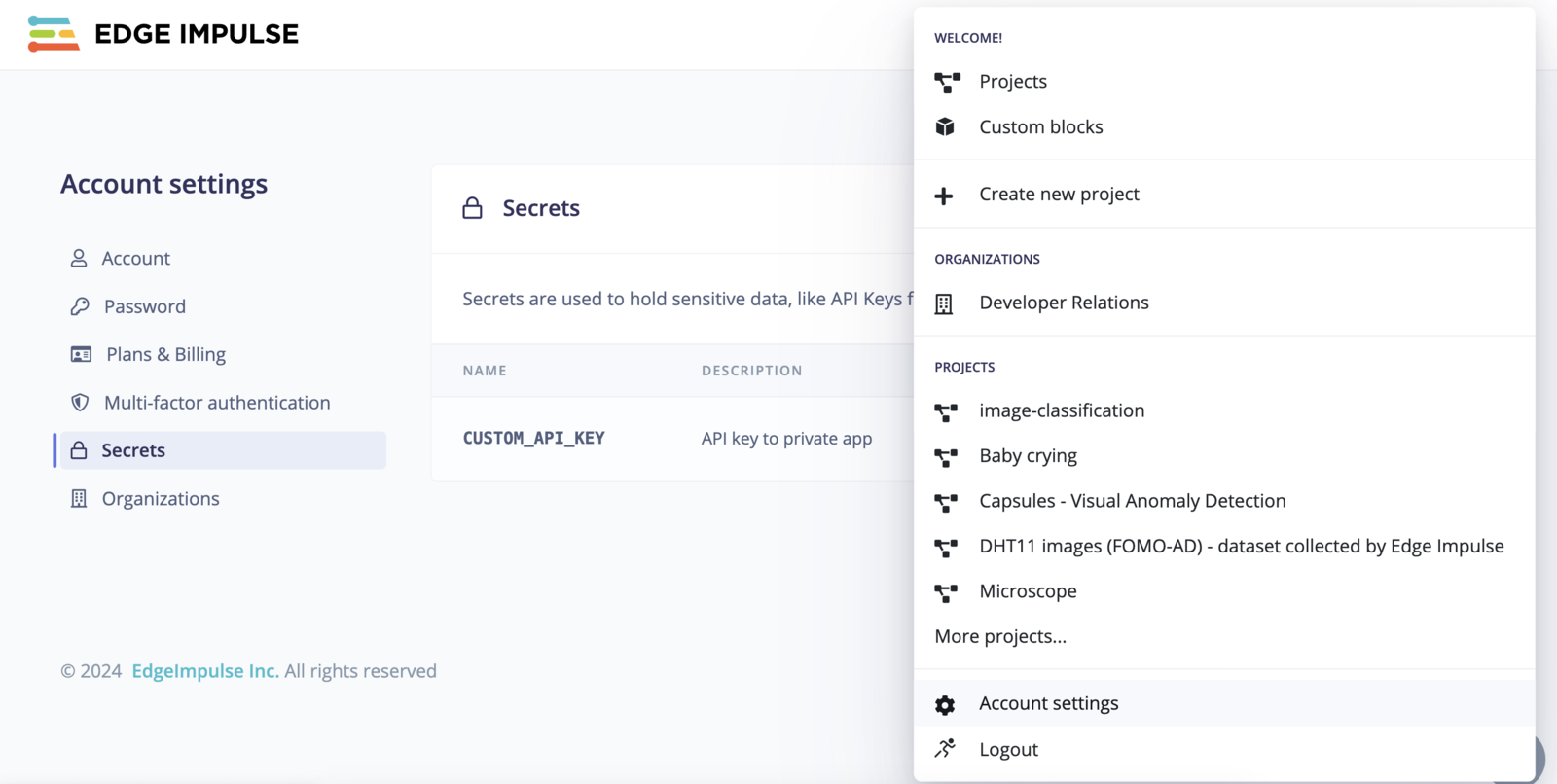The image size is (1557, 784).
Task: Click the project icon beside Baby crying
Action: pos(946,457)
